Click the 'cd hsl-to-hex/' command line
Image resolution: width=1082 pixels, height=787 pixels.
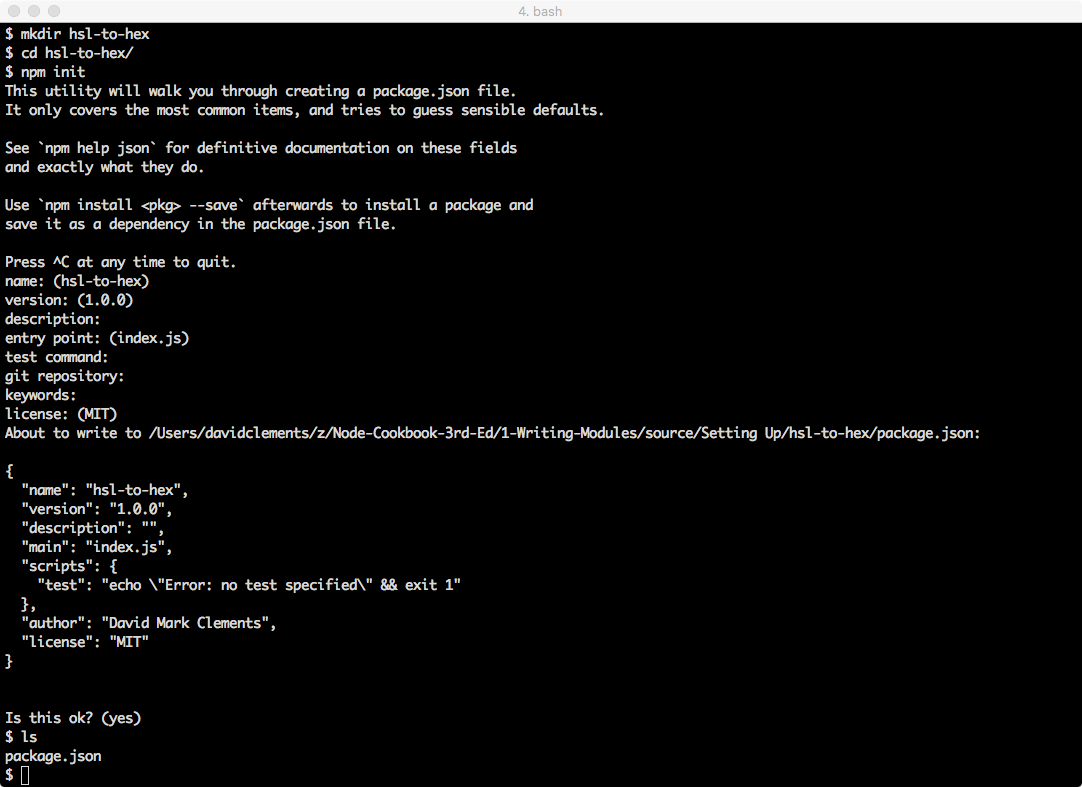tap(69, 53)
